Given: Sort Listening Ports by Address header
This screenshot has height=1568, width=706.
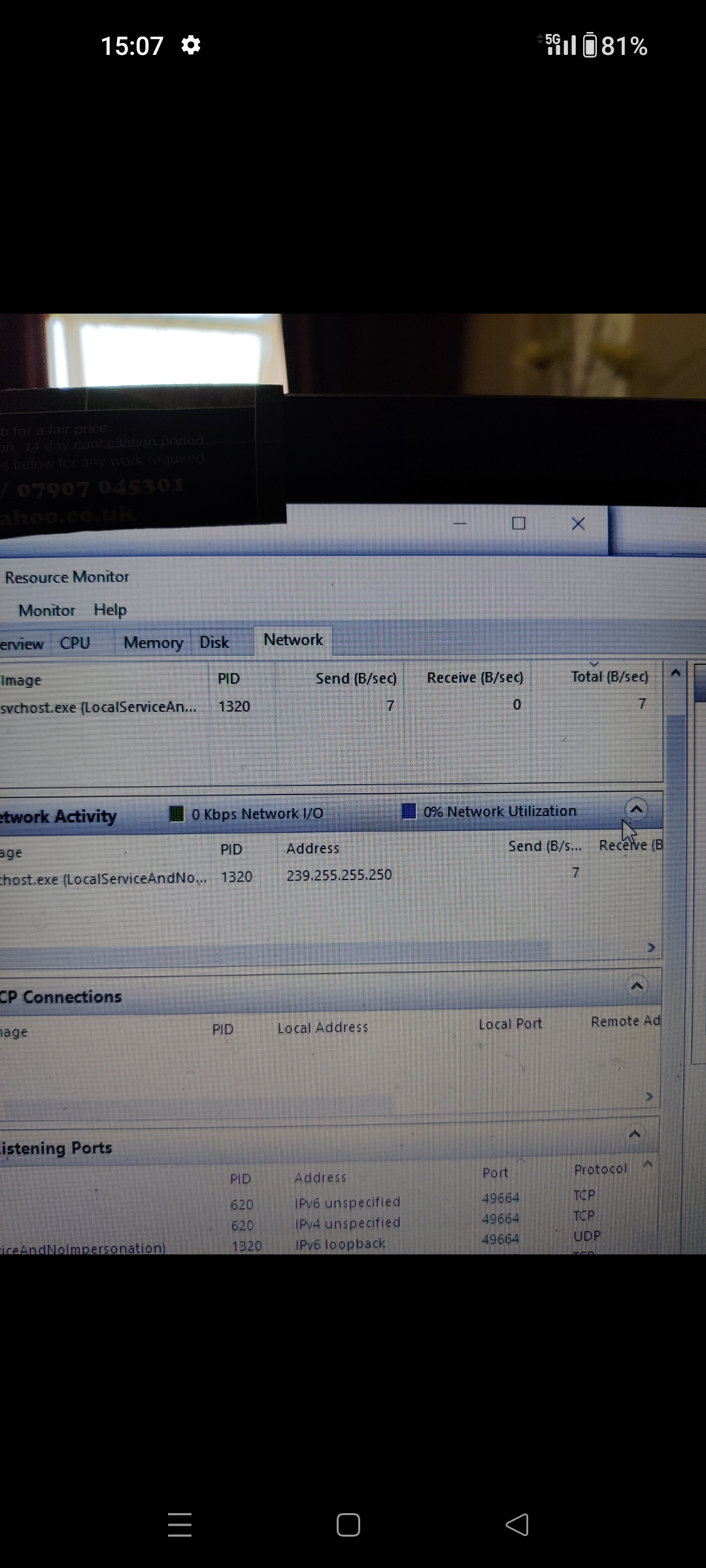Looking at the screenshot, I should (320, 1177).
